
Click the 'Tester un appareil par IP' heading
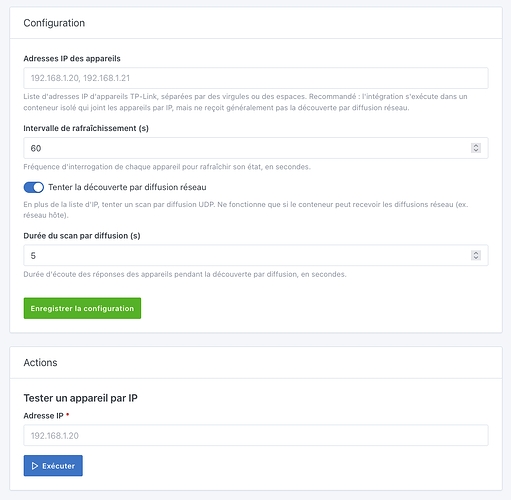(x=80, y=398)
